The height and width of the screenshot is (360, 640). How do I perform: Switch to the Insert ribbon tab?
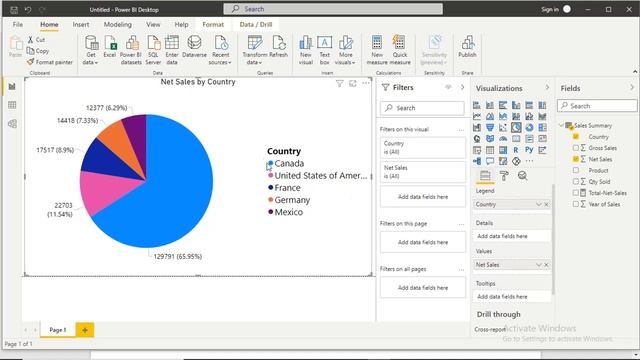[x=81, y=24]
